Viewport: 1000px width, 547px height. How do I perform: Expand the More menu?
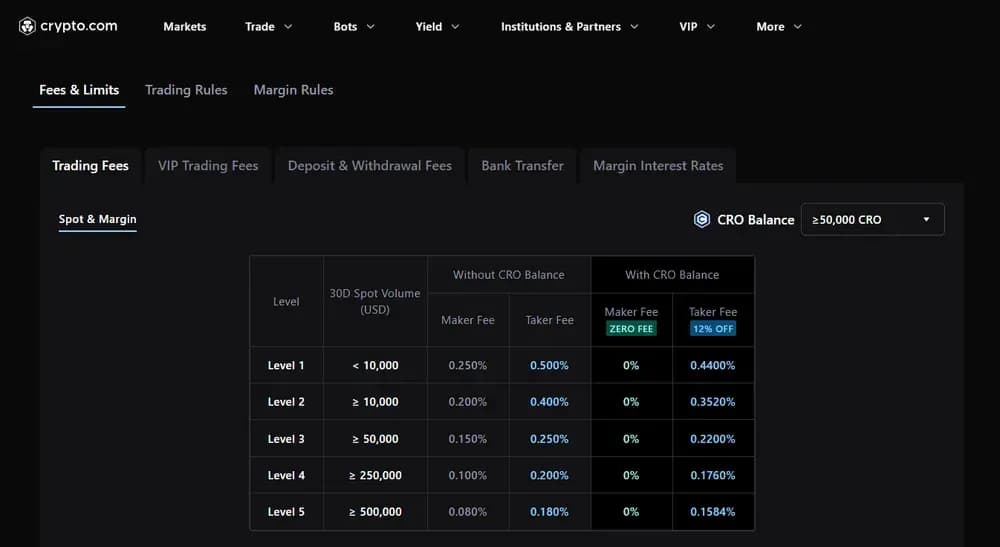point(779,27)
